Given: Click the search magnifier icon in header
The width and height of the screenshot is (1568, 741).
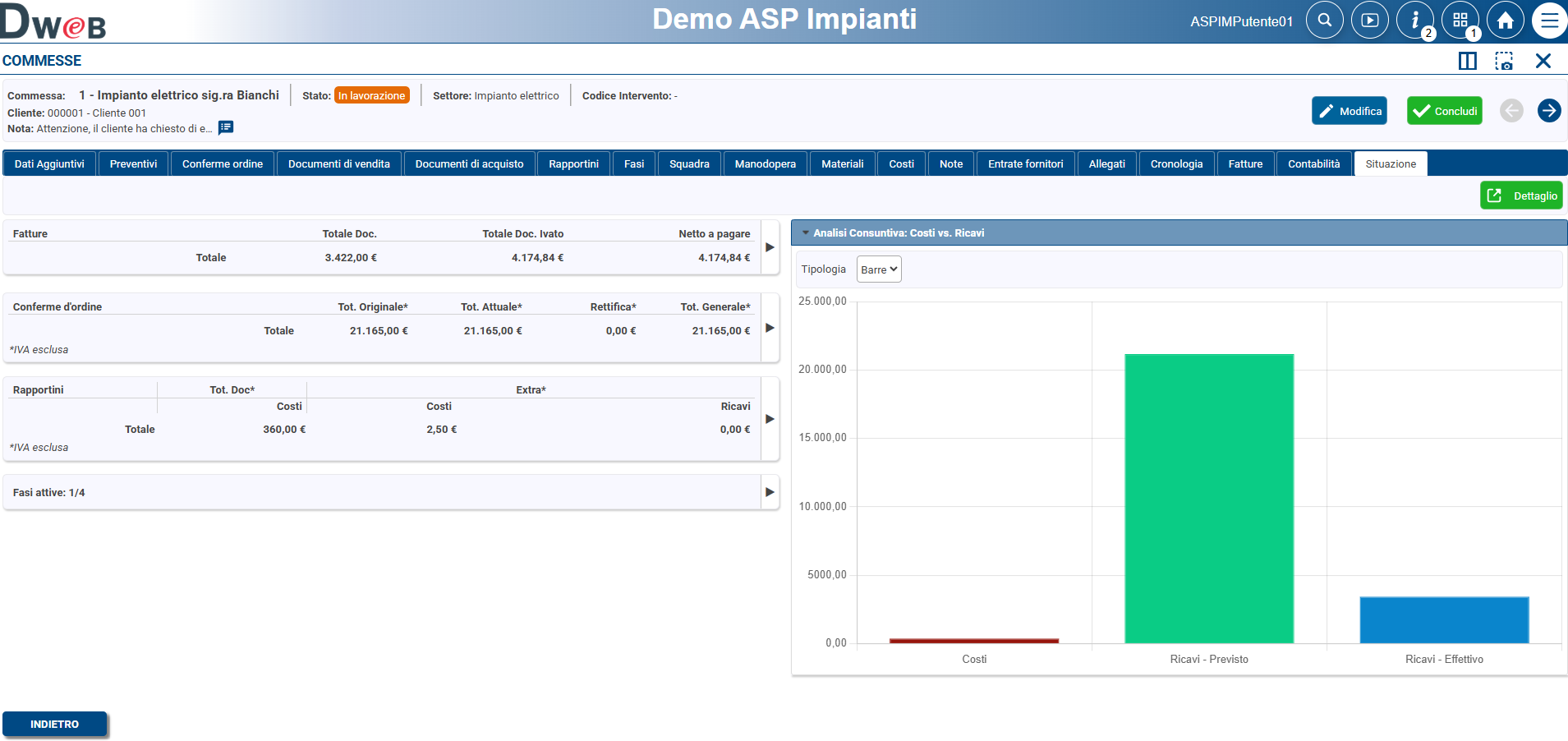Looking at the screenshot, I should coord(1324,21).
